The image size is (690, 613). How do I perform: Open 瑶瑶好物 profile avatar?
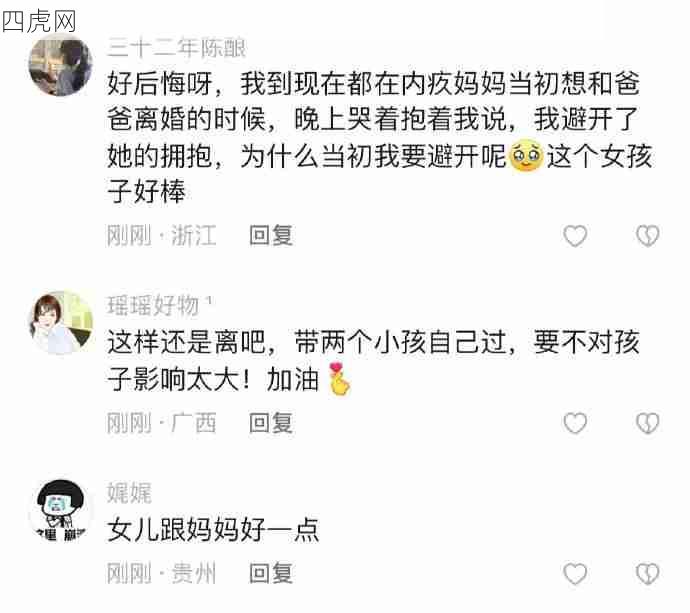[60, 322]
